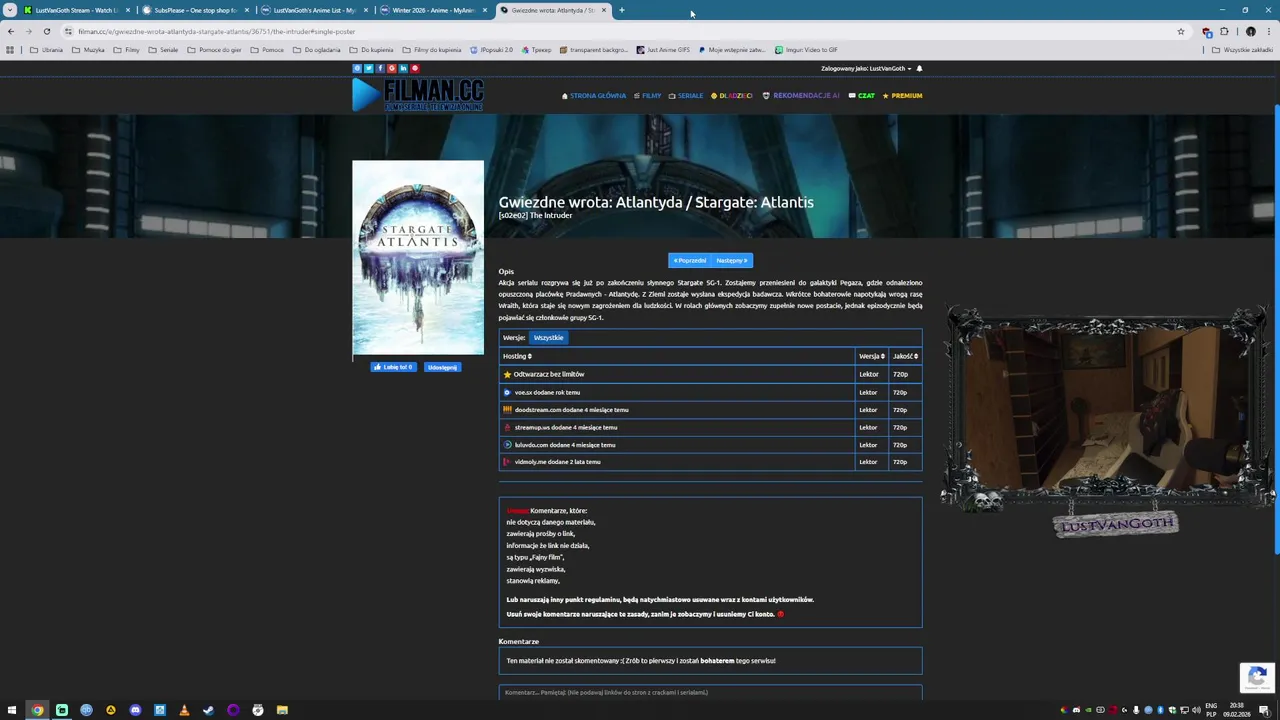Open CZAT in site menu

[x=862, y=96]
